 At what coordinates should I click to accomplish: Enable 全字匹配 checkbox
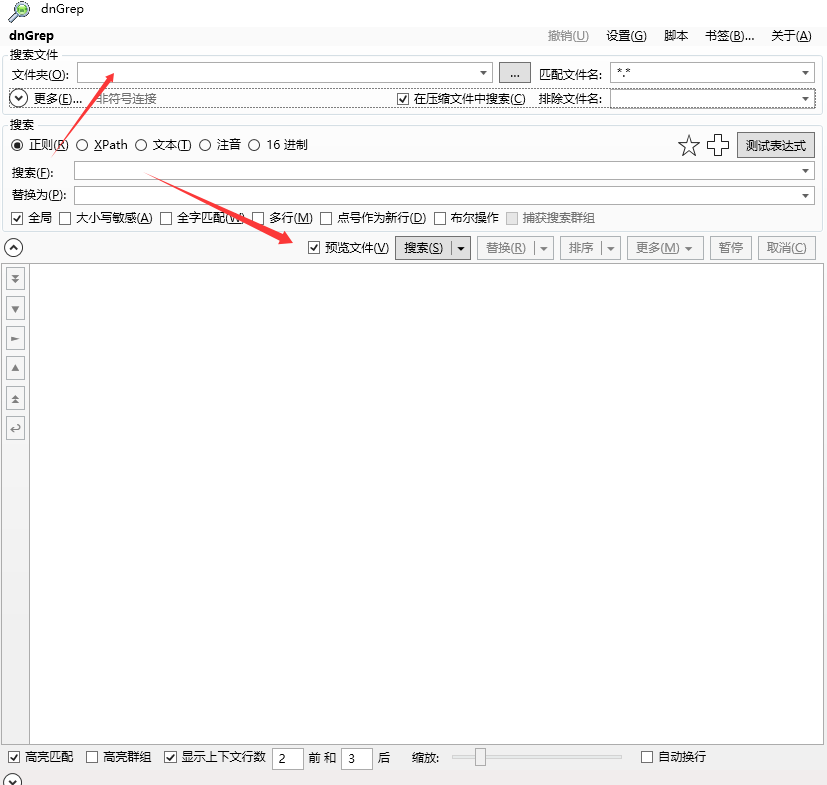166,218
